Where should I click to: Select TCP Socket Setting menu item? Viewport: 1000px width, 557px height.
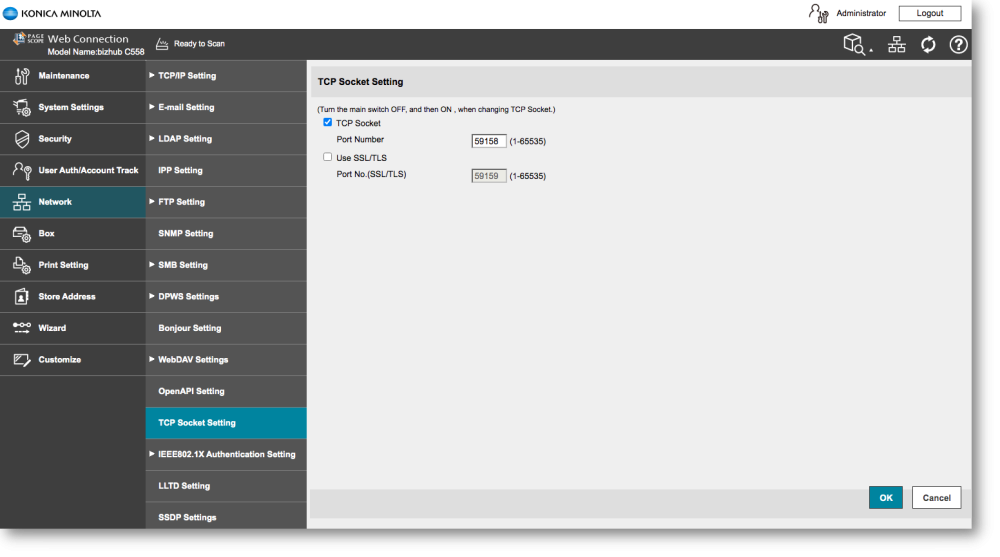(226, 423)
